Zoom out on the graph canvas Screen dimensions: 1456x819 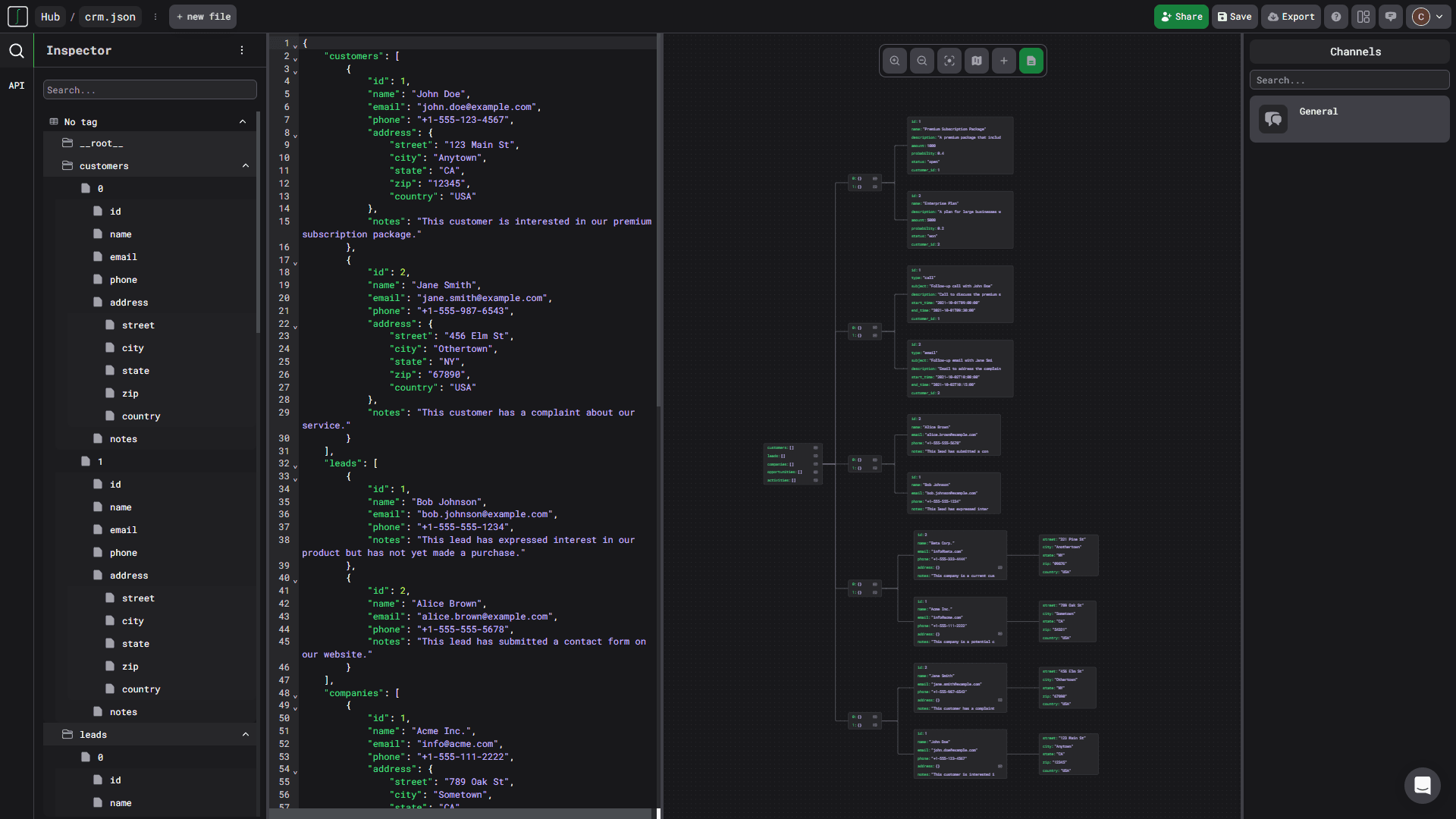pos(922,61)
